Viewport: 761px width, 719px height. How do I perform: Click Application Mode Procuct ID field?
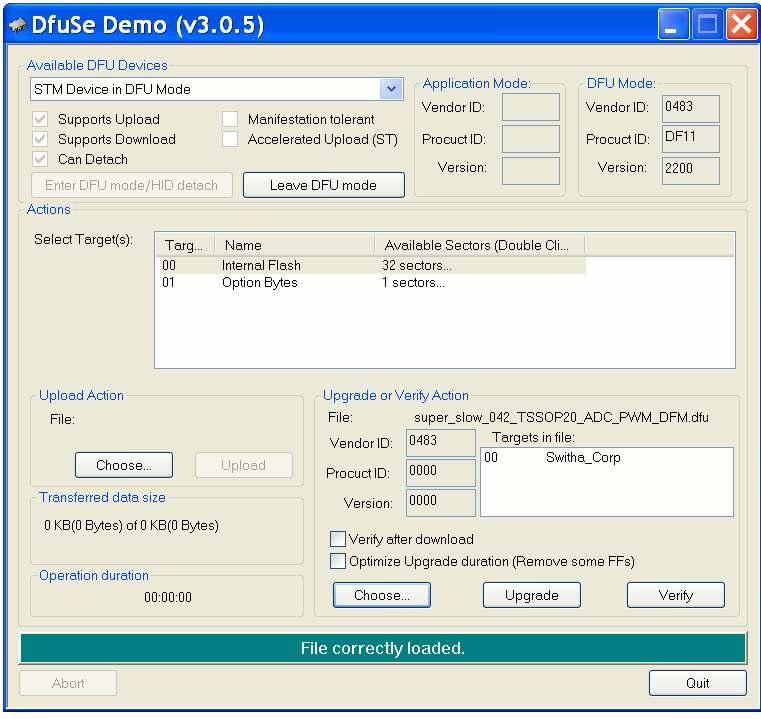[530, 139]
